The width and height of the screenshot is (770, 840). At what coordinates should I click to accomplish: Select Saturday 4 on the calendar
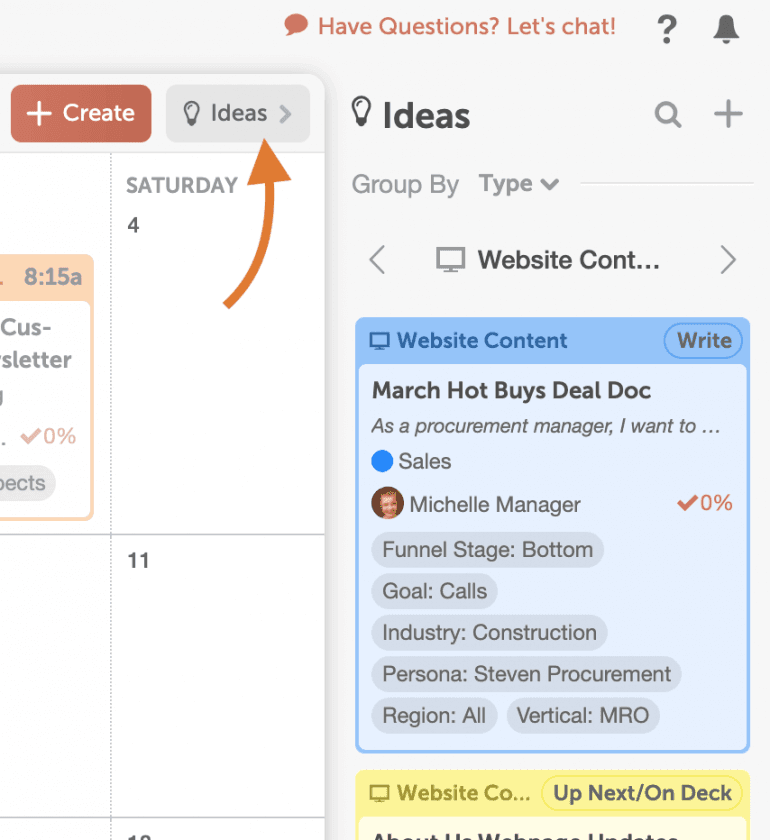point(133,225)
